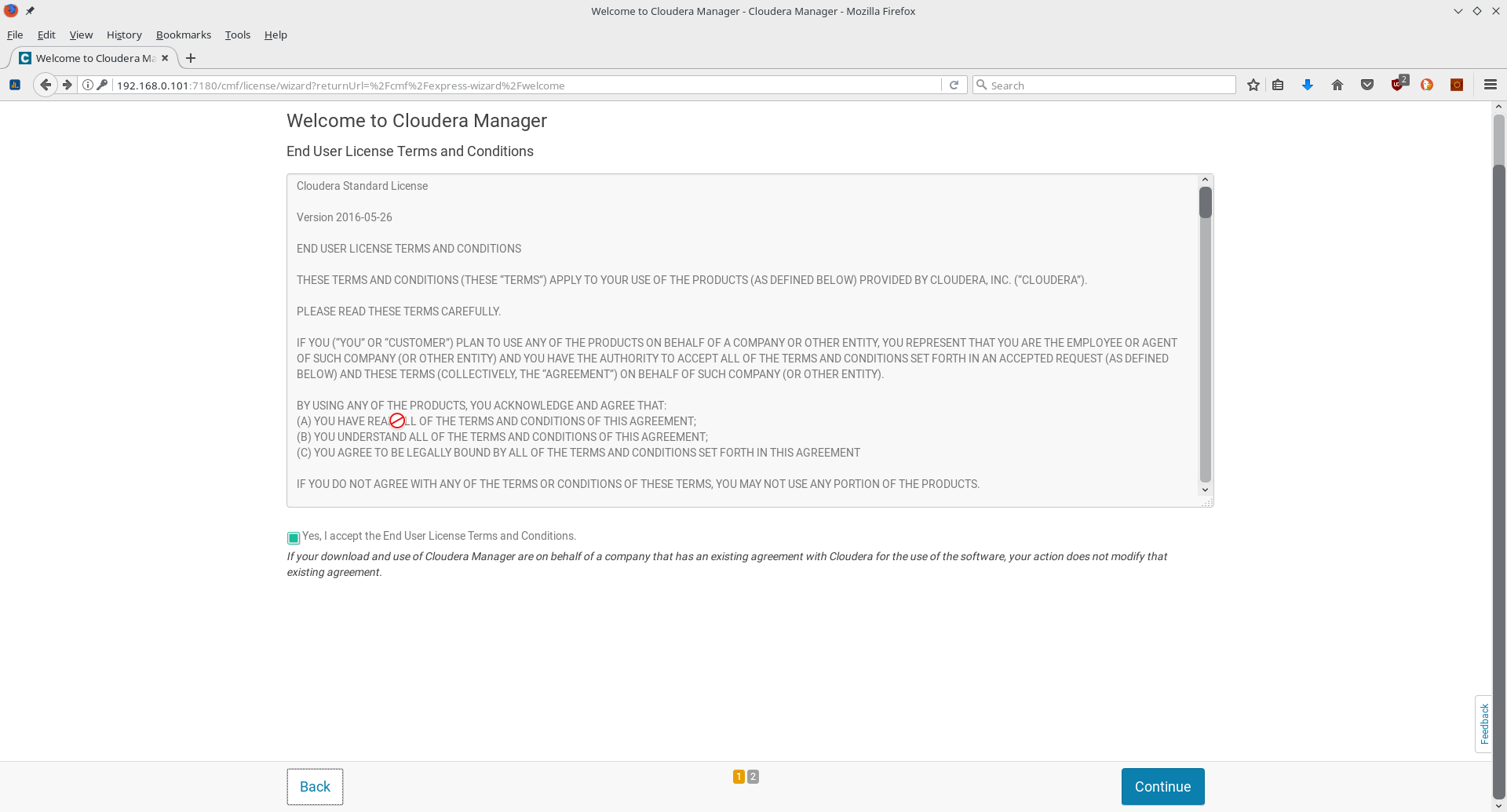1507x812 pixels.
Task: Open the uBlock Origin extension icon
Action: [x=1399, y=84]
